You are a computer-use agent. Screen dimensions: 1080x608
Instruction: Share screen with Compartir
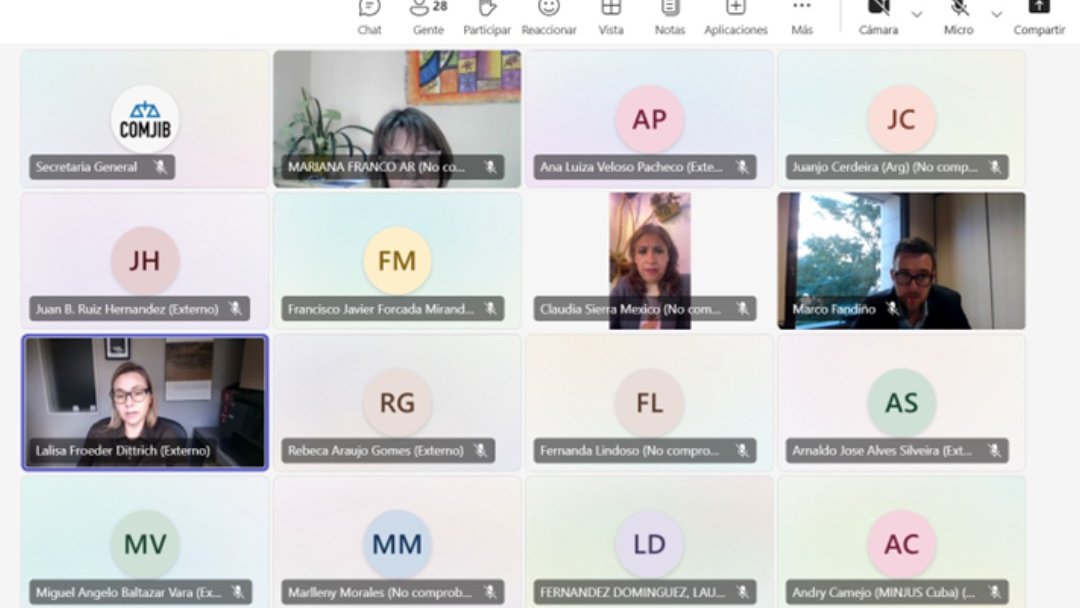[x=1039, y=17]
